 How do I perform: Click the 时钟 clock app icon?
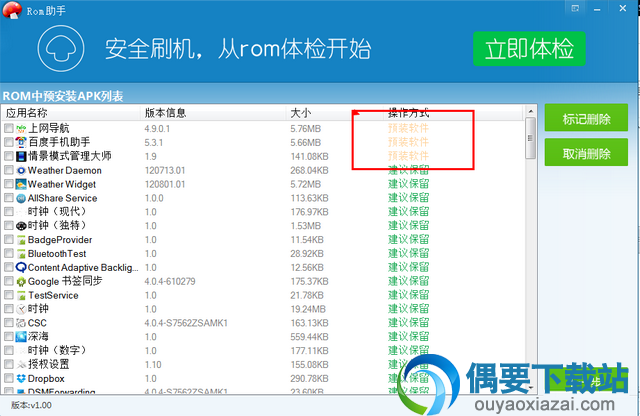click(21, 309)
